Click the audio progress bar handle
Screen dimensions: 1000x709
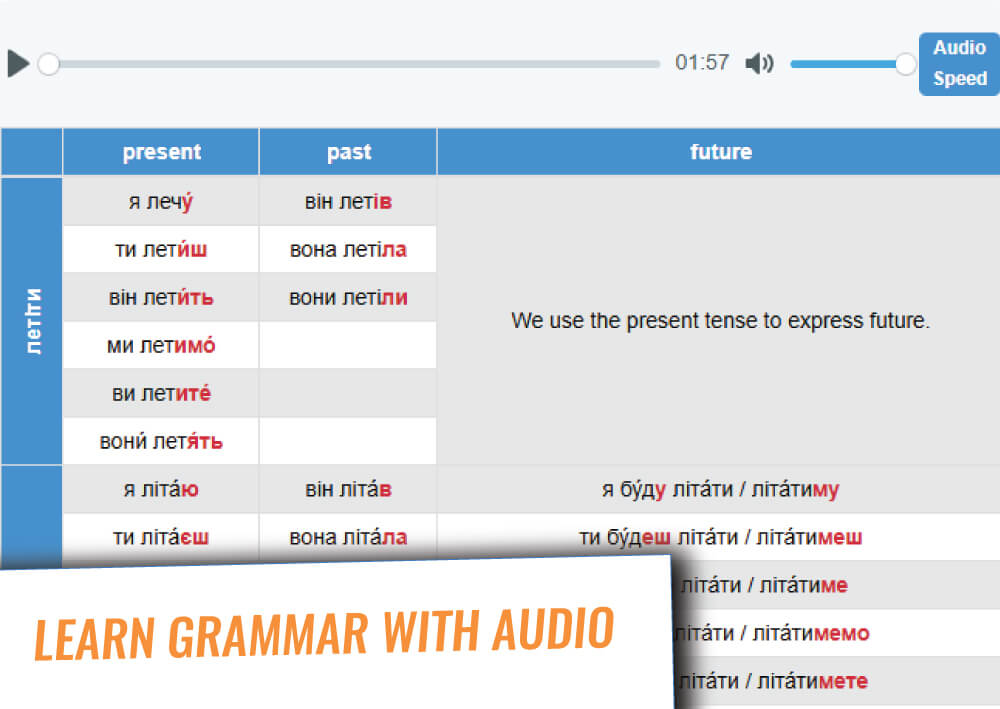tap(48, 64)
